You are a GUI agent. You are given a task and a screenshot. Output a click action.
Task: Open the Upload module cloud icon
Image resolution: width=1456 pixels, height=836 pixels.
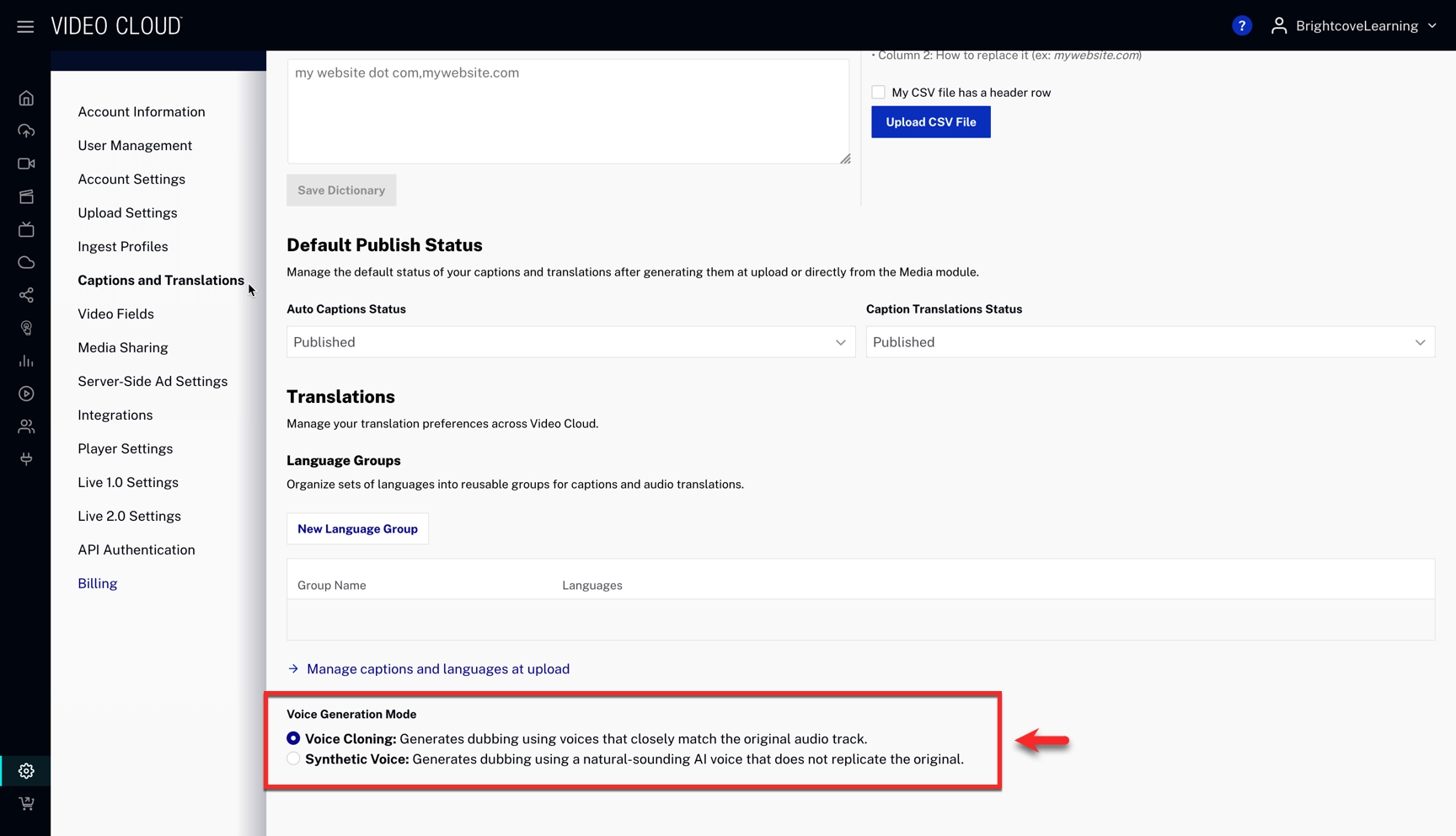coord(26,131)
